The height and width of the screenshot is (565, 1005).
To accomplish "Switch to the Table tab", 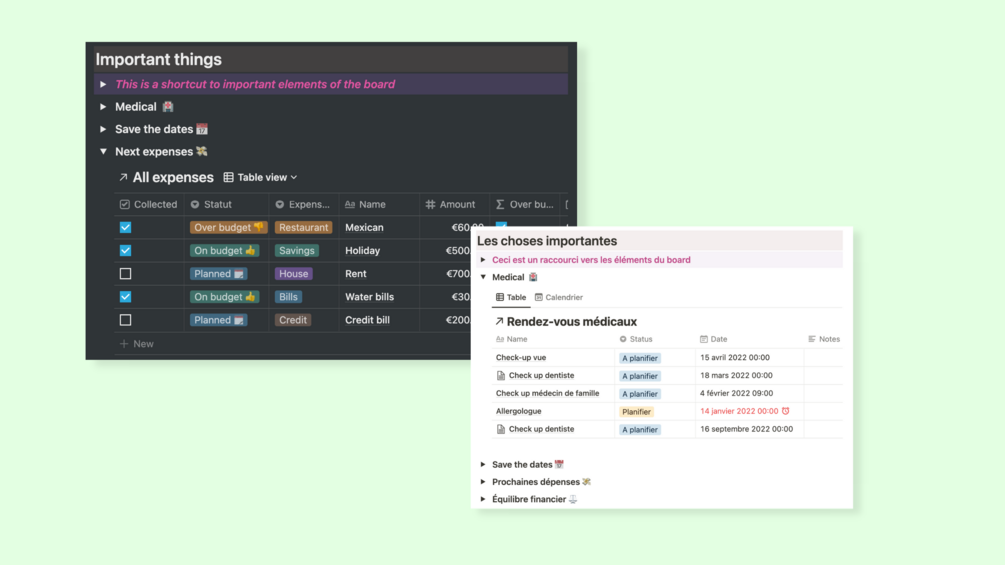I will (511, 297).
